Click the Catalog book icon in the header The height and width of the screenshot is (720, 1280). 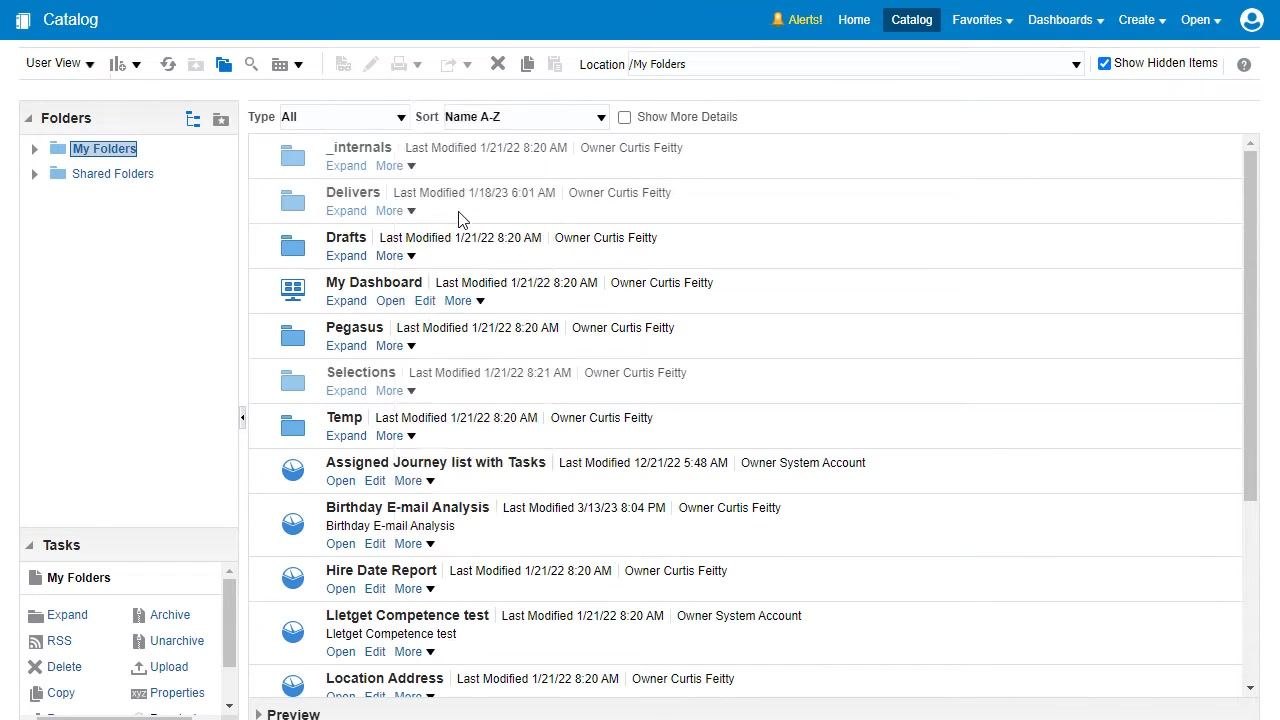pyautogui.click(x=23, y=20)
